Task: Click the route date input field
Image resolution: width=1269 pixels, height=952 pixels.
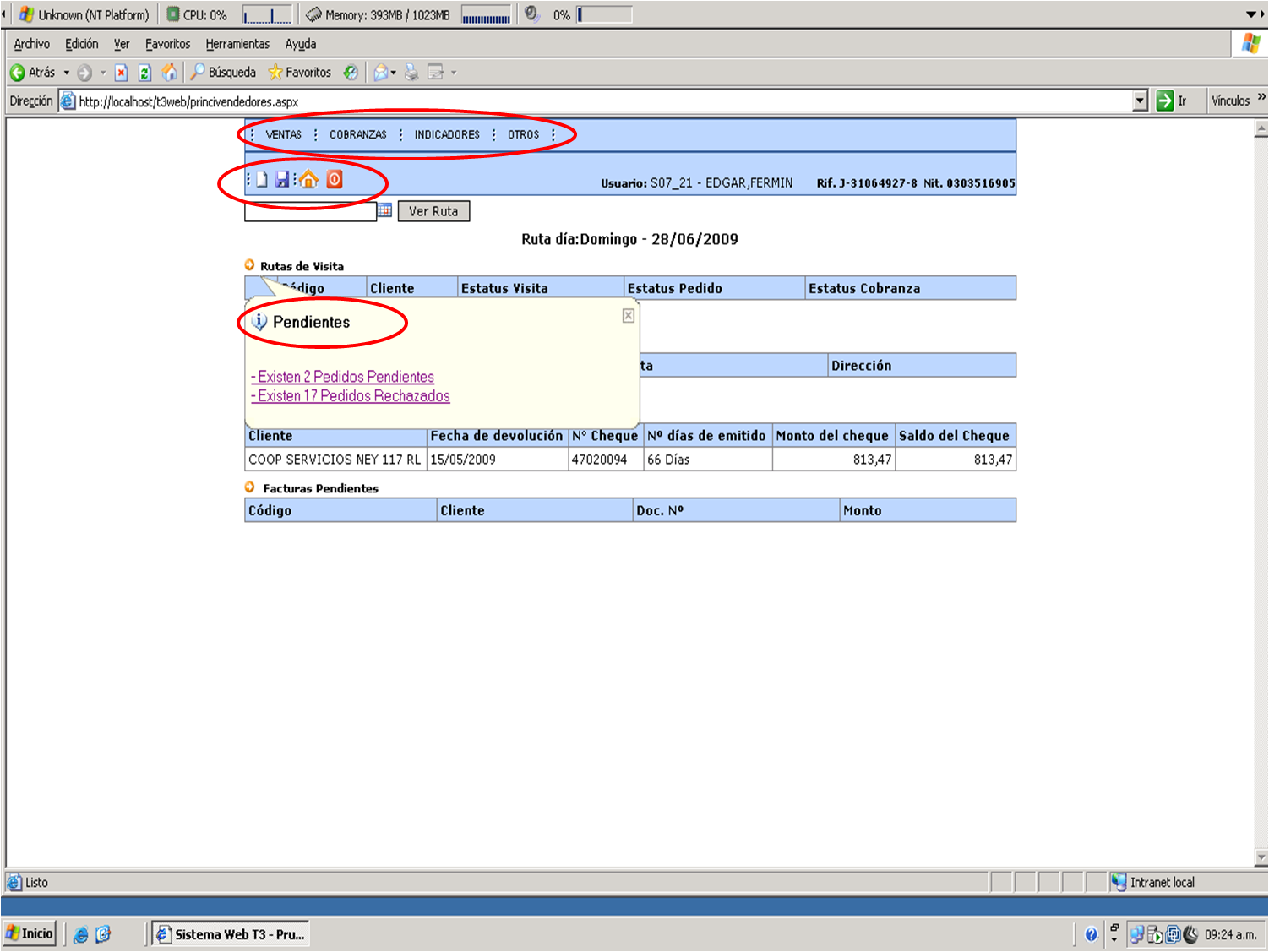Action: (310, 211)
